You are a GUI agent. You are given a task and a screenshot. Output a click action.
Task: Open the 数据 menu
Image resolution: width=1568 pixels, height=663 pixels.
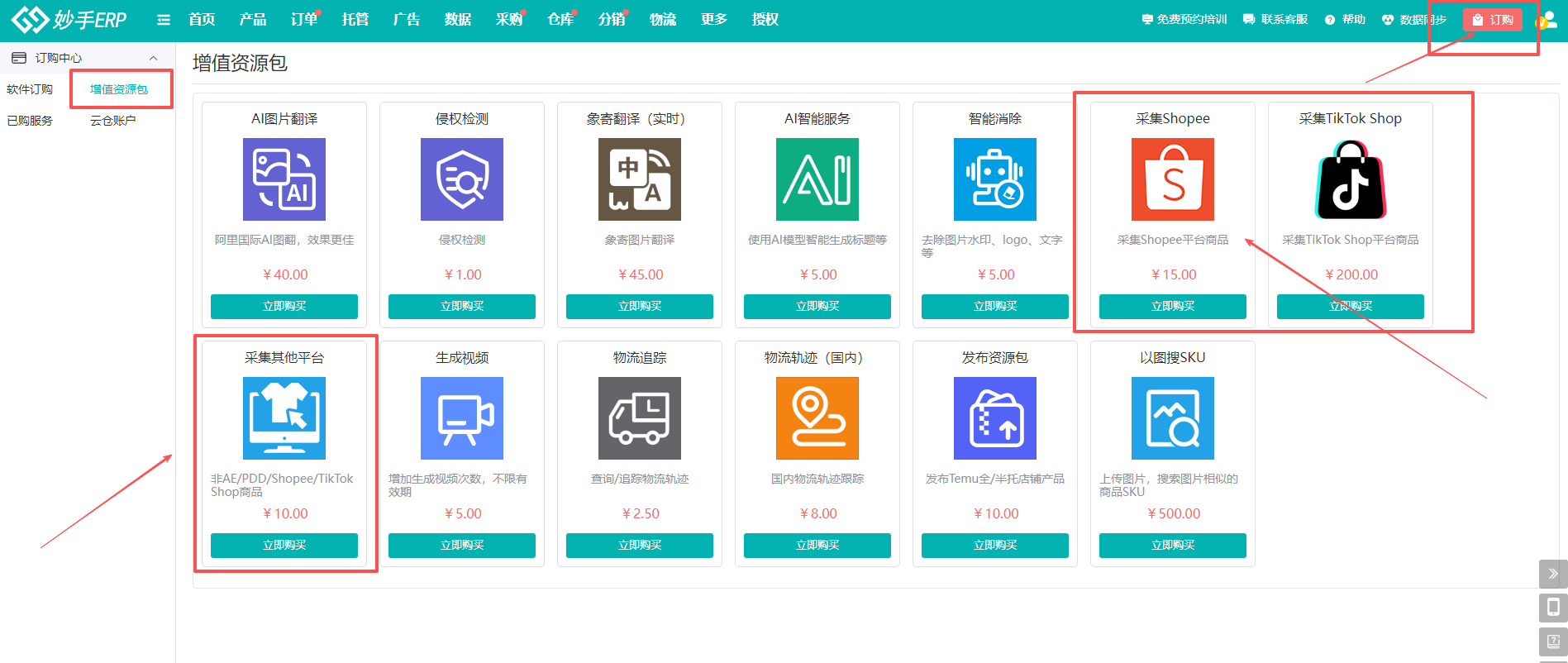pyautogui.click(x=458, y=20)
